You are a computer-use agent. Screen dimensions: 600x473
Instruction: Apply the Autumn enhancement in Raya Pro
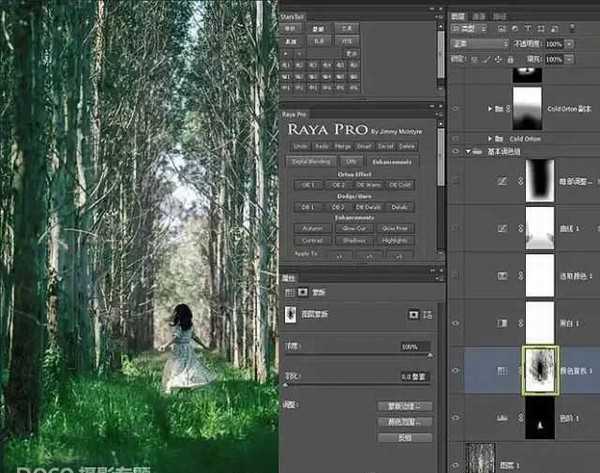pyautogui.click(x=311, y=228)
